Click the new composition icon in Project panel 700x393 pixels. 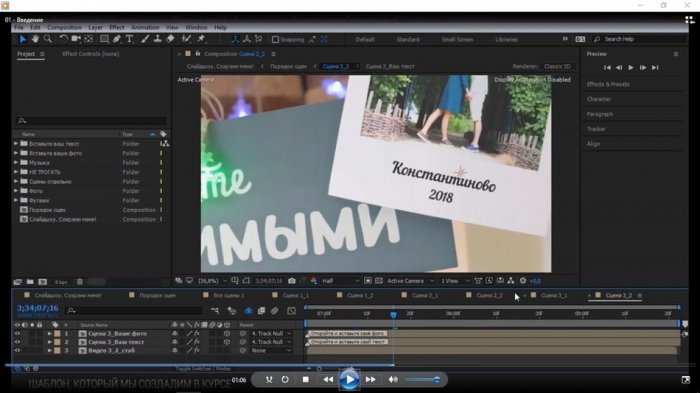point(42,282)
